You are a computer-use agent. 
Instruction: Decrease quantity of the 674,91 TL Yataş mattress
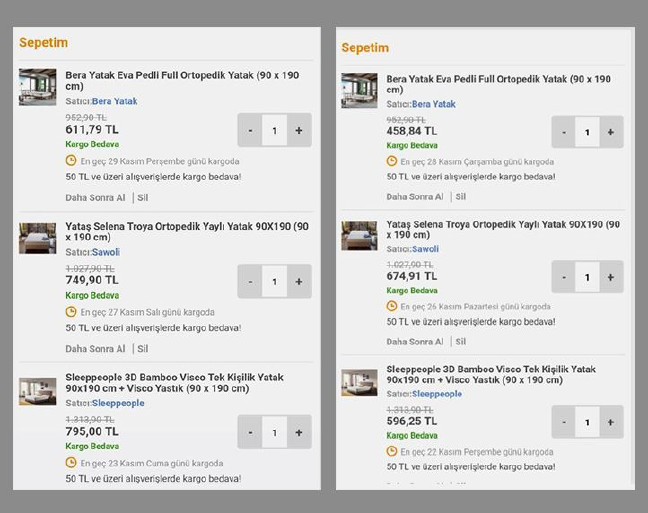[564, 277]
